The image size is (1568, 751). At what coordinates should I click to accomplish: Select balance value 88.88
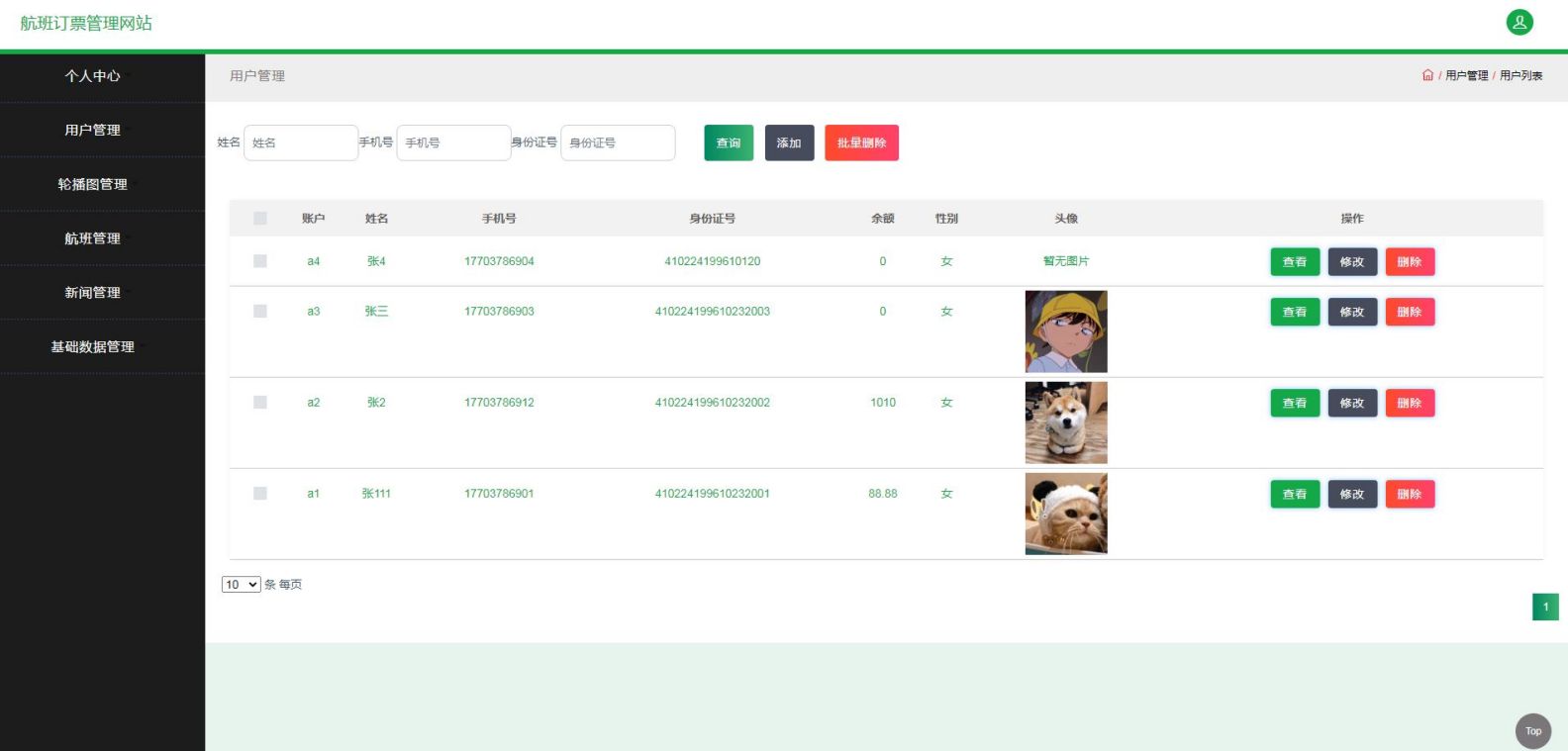(x=883, y=493)
